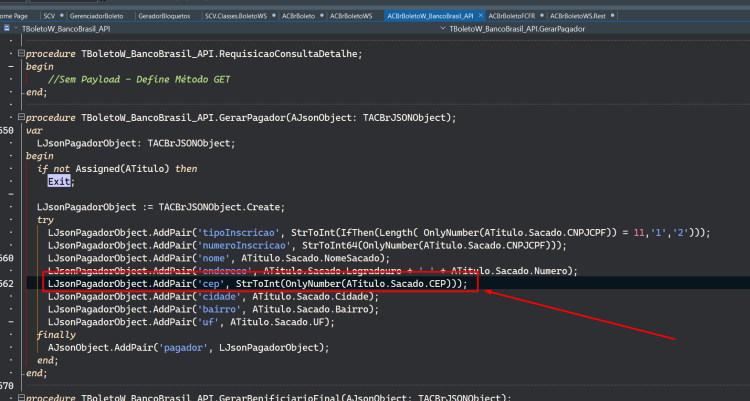This screenshot has width=750, height=401.
Task: Click the 'if not Assigned(ATitulo) then' line
Action: (x=117, y=168)
